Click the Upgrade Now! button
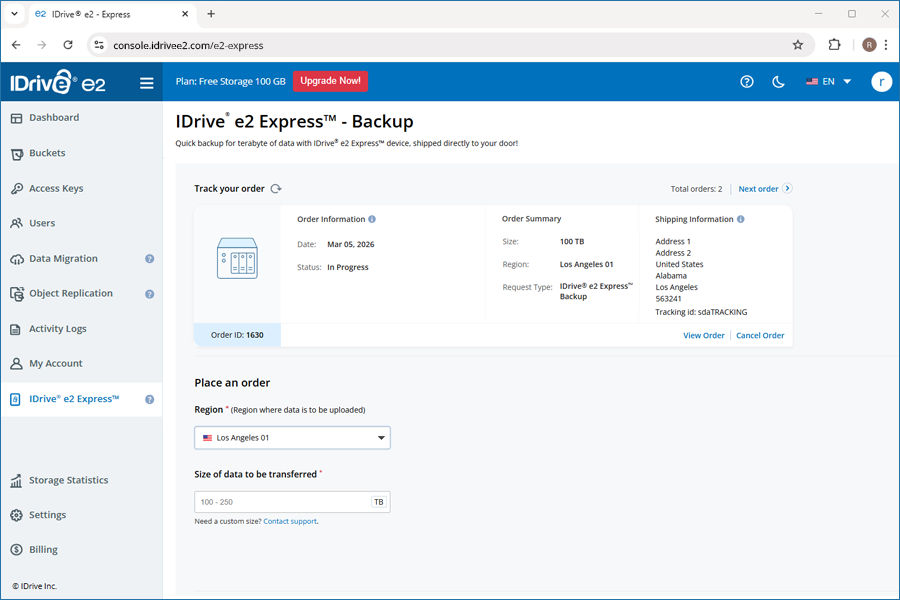900x600 pixels. click(330, 81)
